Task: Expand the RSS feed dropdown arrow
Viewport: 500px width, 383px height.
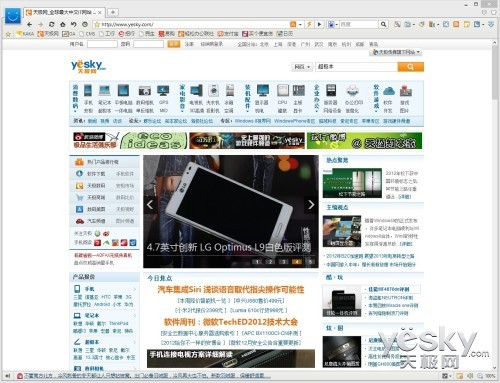Action: (300, 24)
